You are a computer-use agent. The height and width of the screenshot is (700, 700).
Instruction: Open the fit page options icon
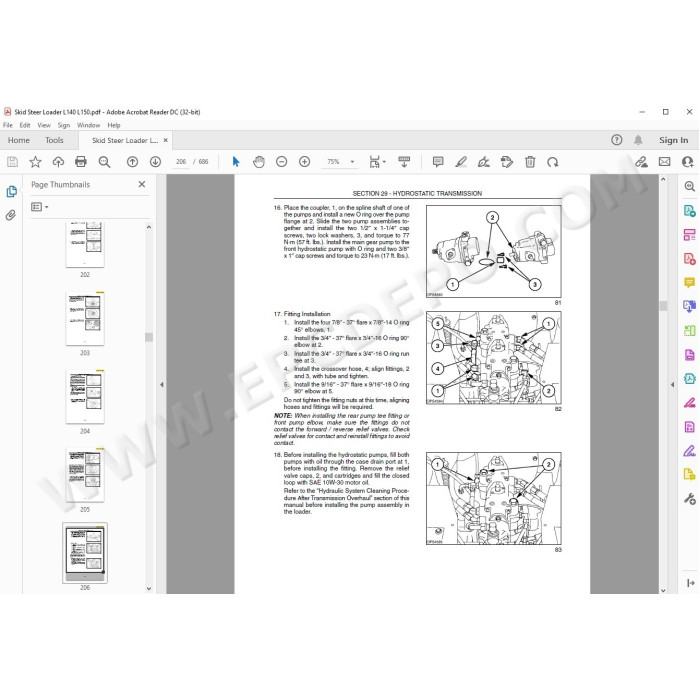point(377,162)
